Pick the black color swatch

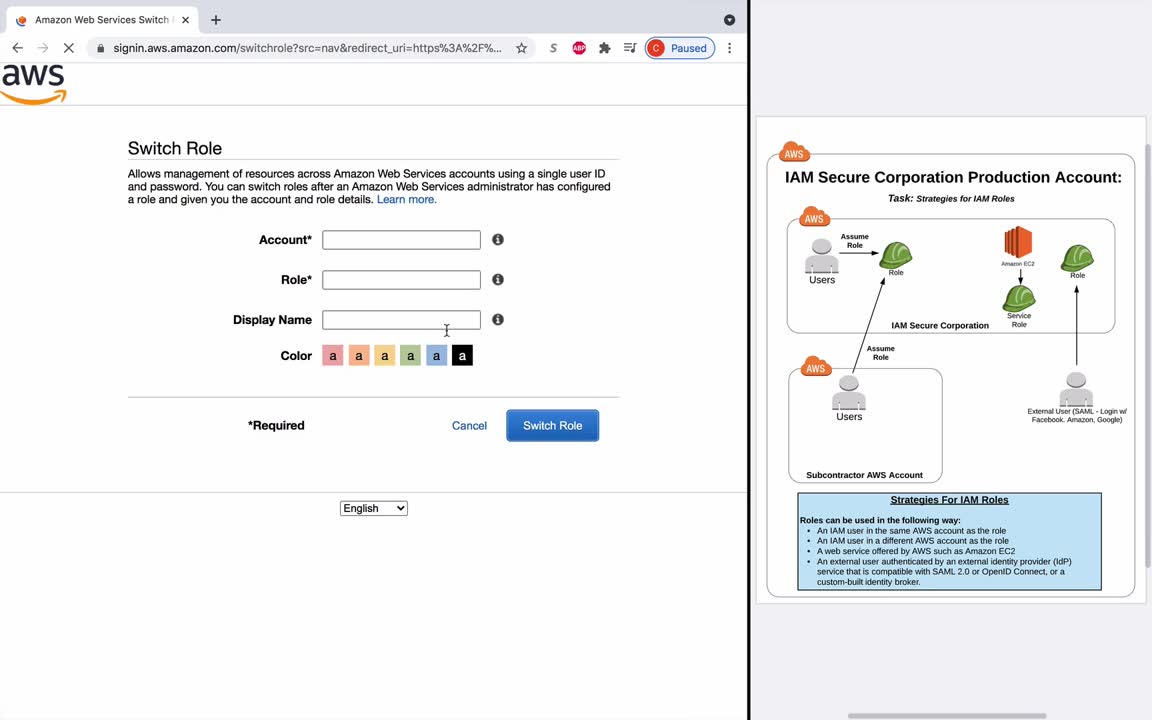click(462, 356)
